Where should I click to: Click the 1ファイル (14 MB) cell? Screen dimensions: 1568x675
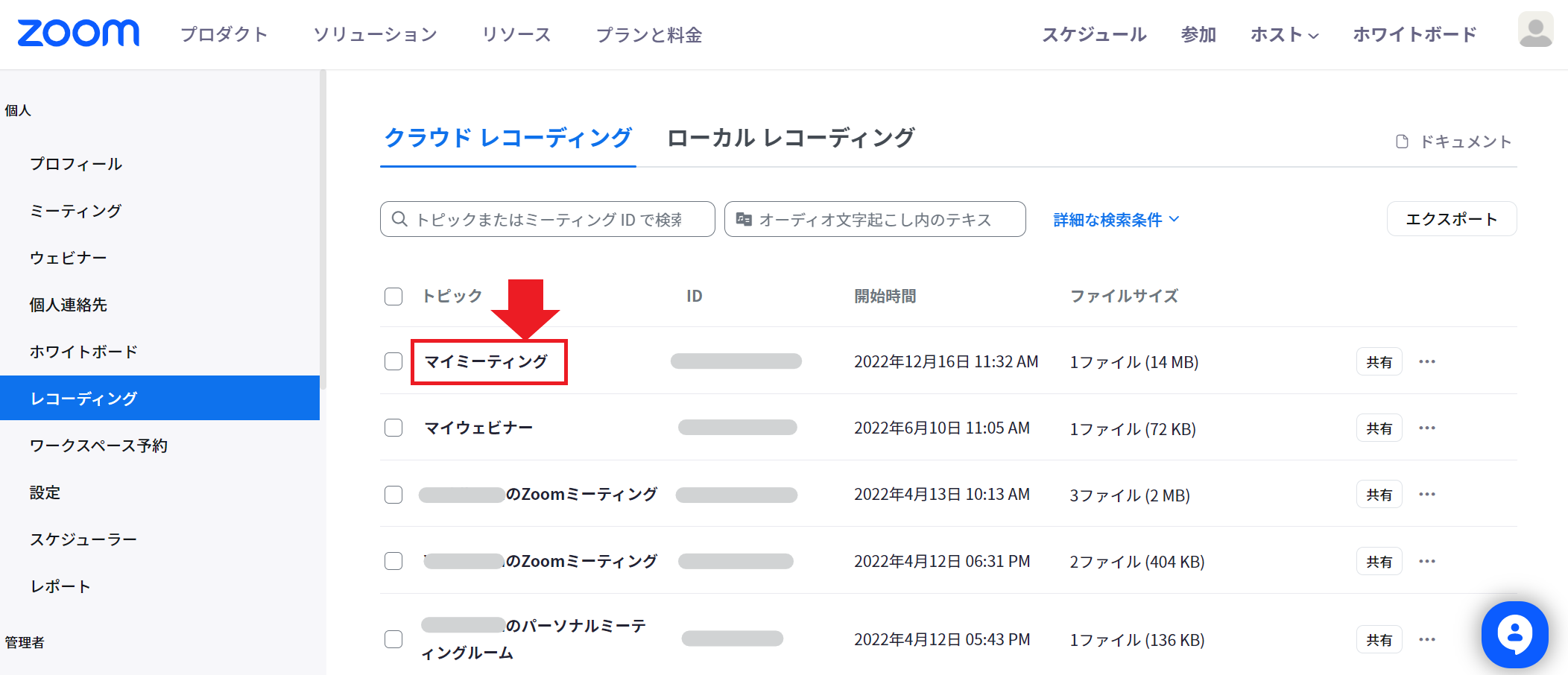pyautogui.click(x=1134, y=362)
